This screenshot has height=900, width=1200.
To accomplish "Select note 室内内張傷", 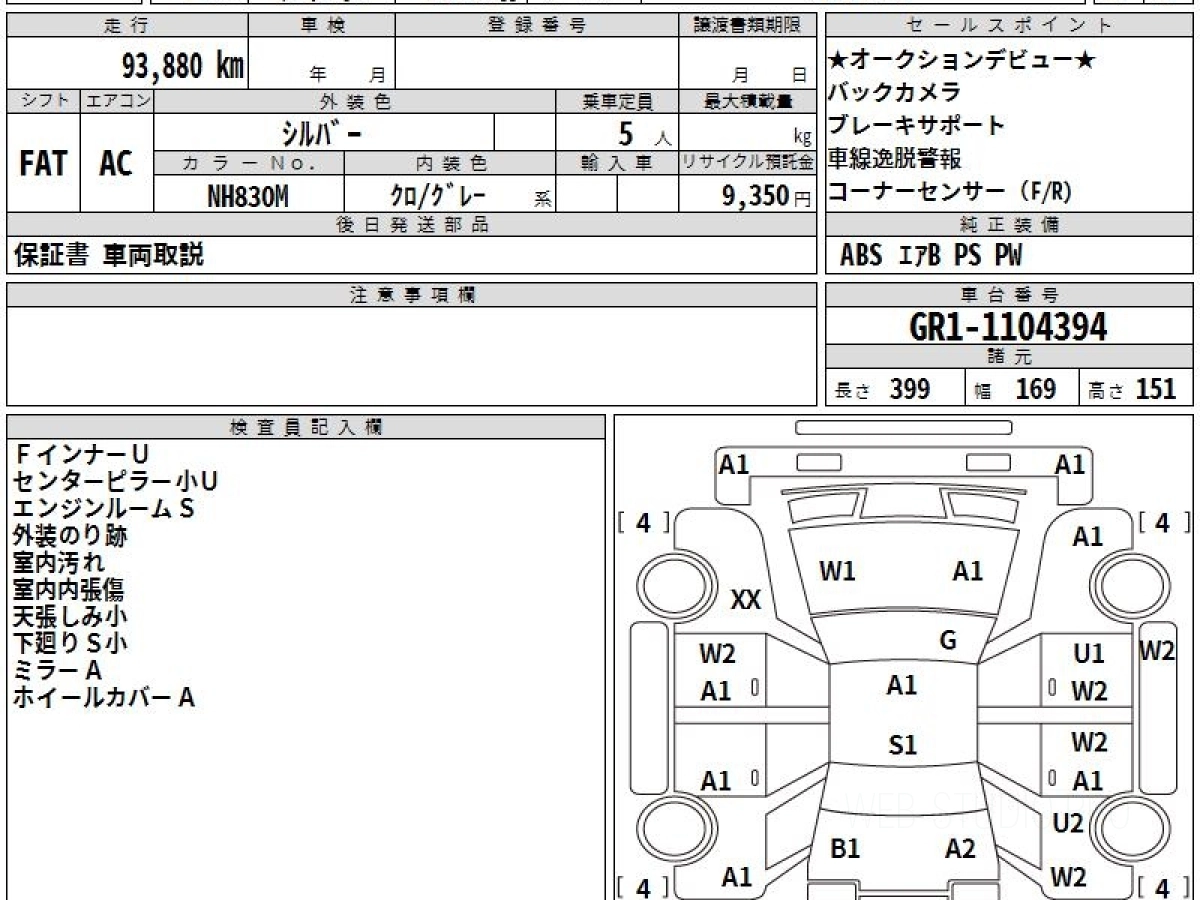I will coord(69,589).
